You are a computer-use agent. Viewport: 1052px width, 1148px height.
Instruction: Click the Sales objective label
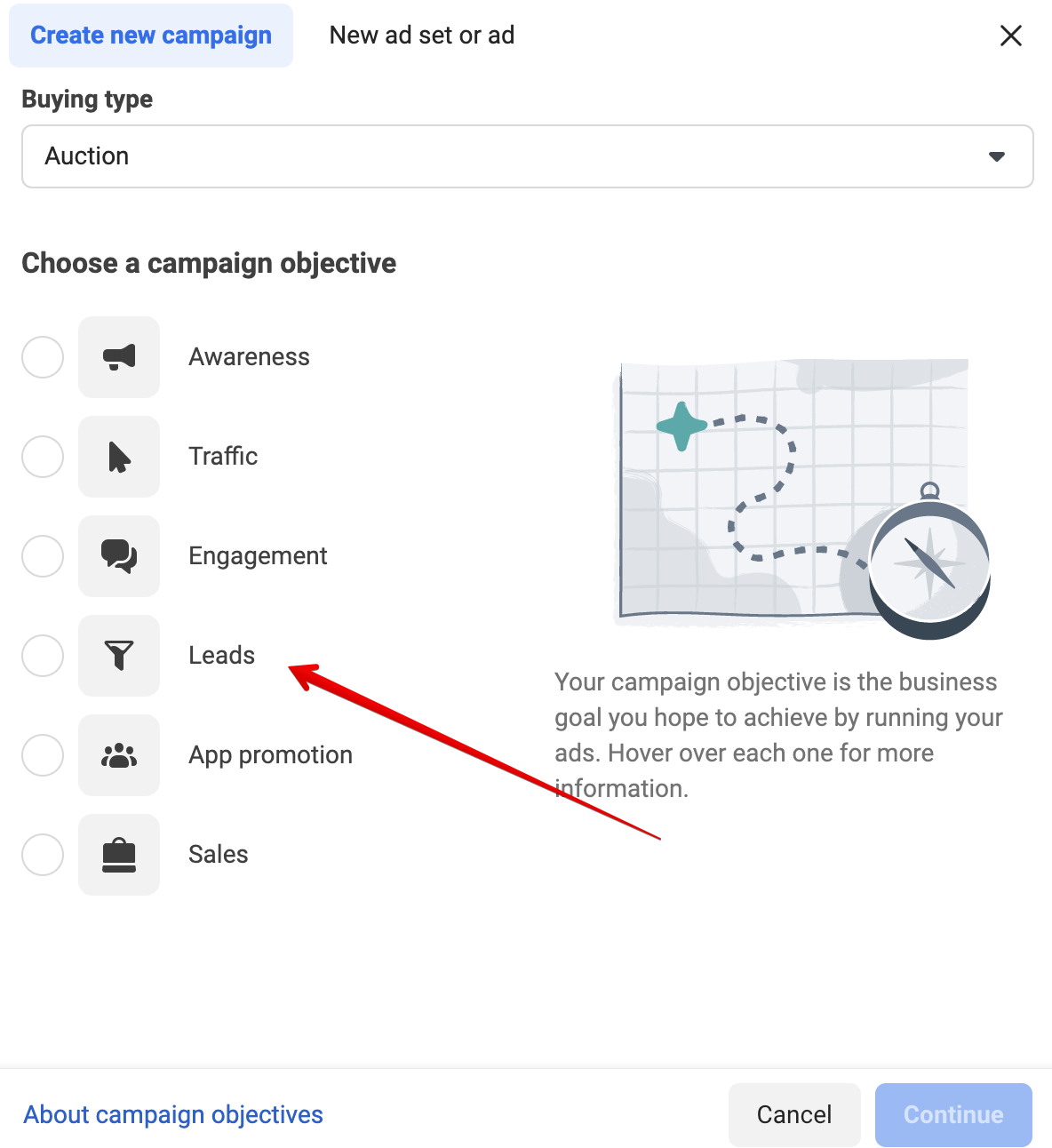[219, 855]
